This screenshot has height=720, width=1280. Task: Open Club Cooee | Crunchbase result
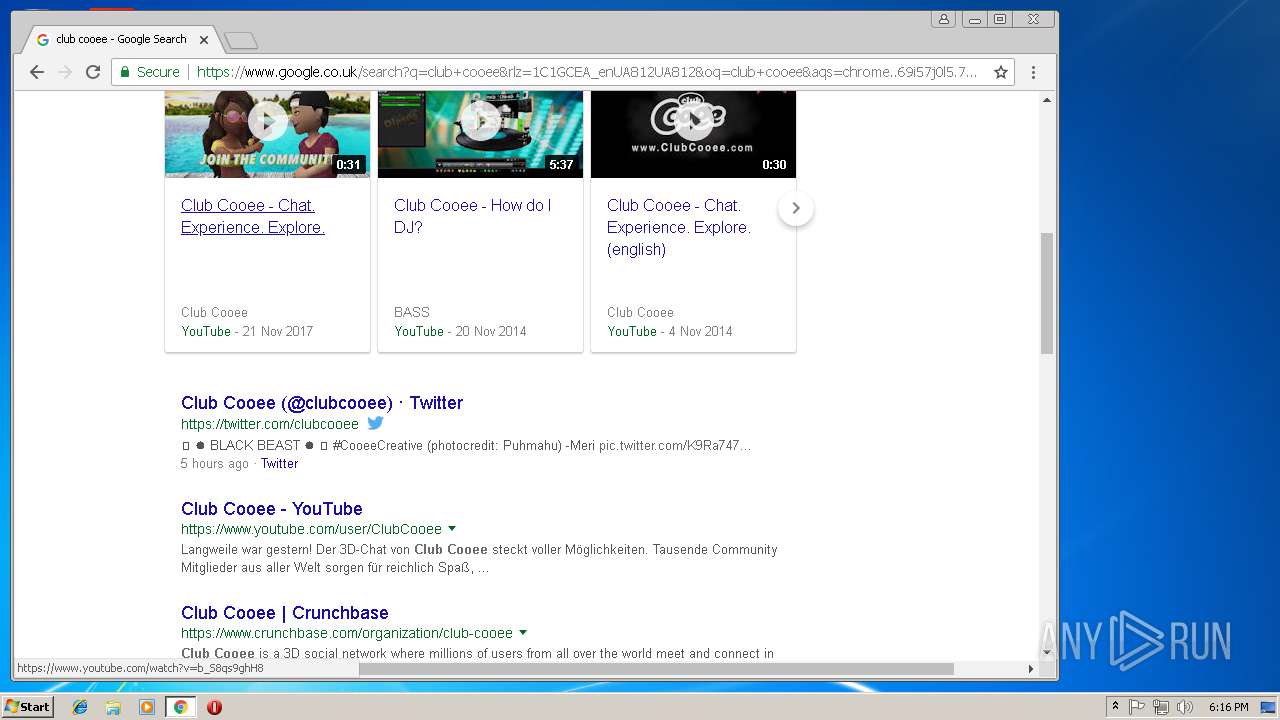coord(285,613)
